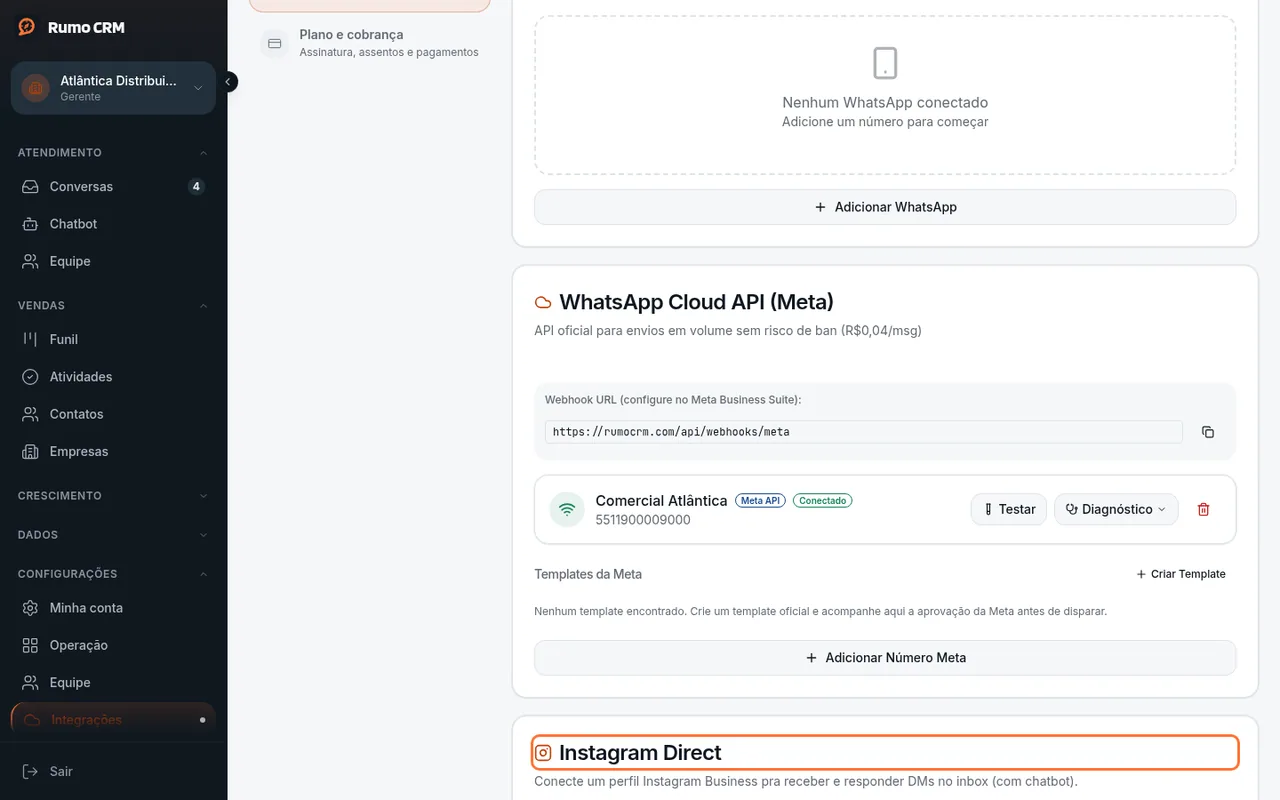
Task: Open Equipe under Atendimento
Action: coord(113,261)
